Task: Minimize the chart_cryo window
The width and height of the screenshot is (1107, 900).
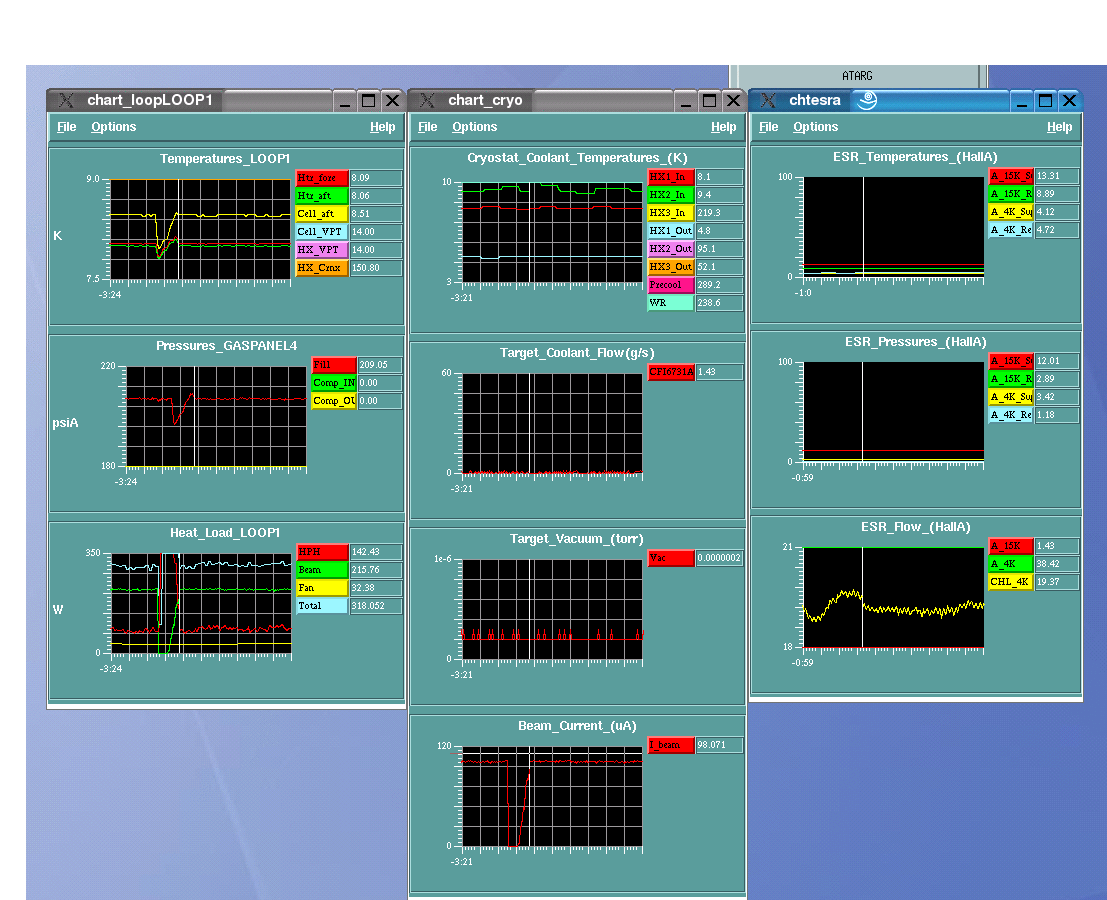Action: coord(686,101)
